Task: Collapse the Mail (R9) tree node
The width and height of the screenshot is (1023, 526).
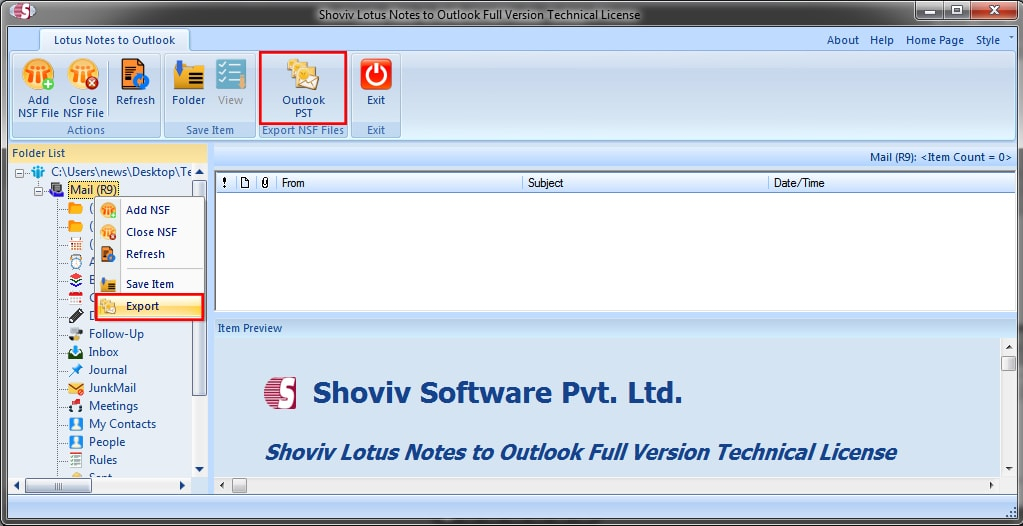Action: pos(38,190)
